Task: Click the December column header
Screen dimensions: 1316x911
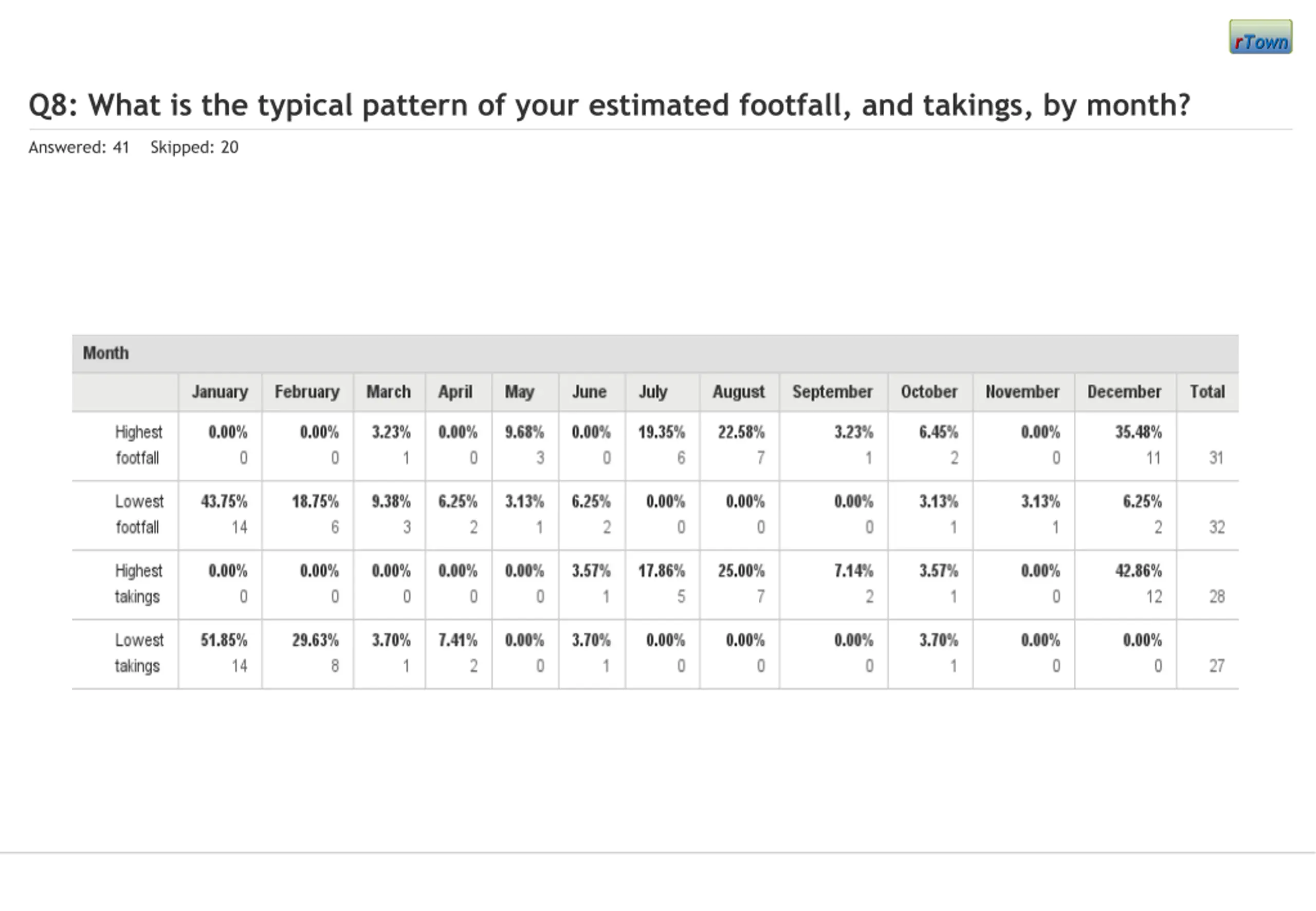Action: pyautogui.click(x=1124, y=392)
